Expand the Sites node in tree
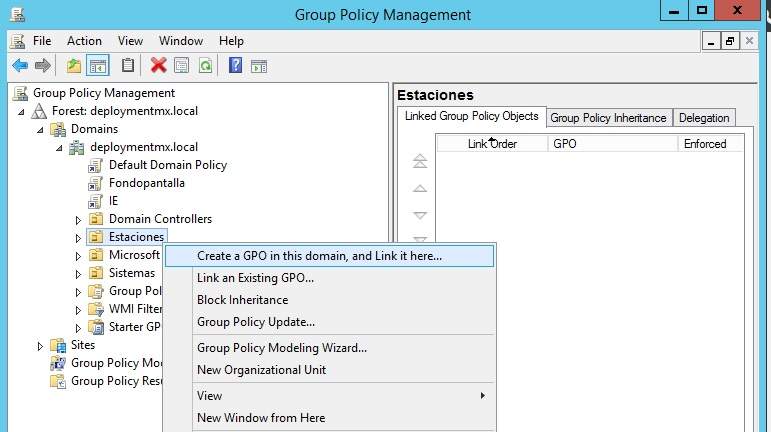 41,345
